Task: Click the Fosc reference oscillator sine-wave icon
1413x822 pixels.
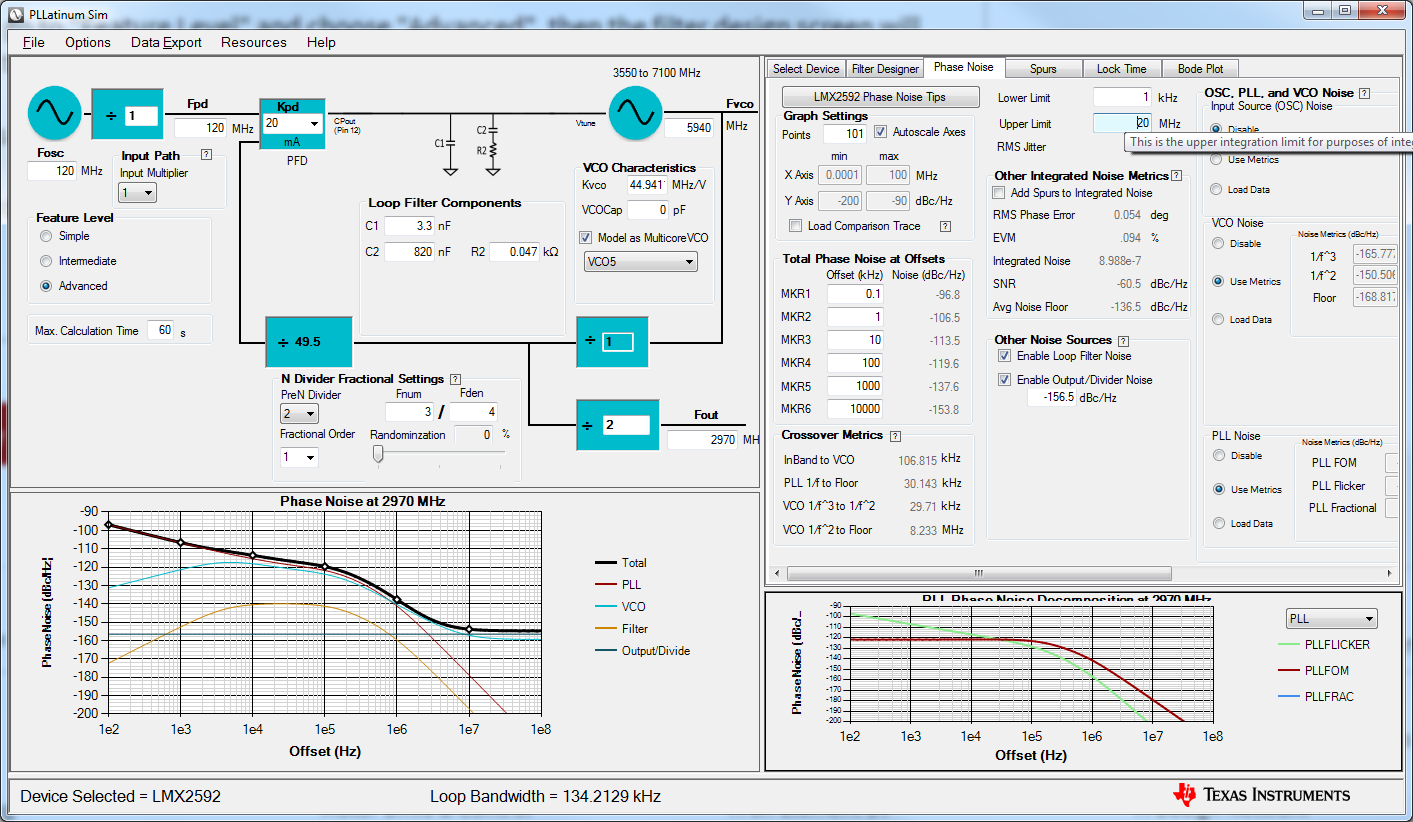Action: (54, 113)
